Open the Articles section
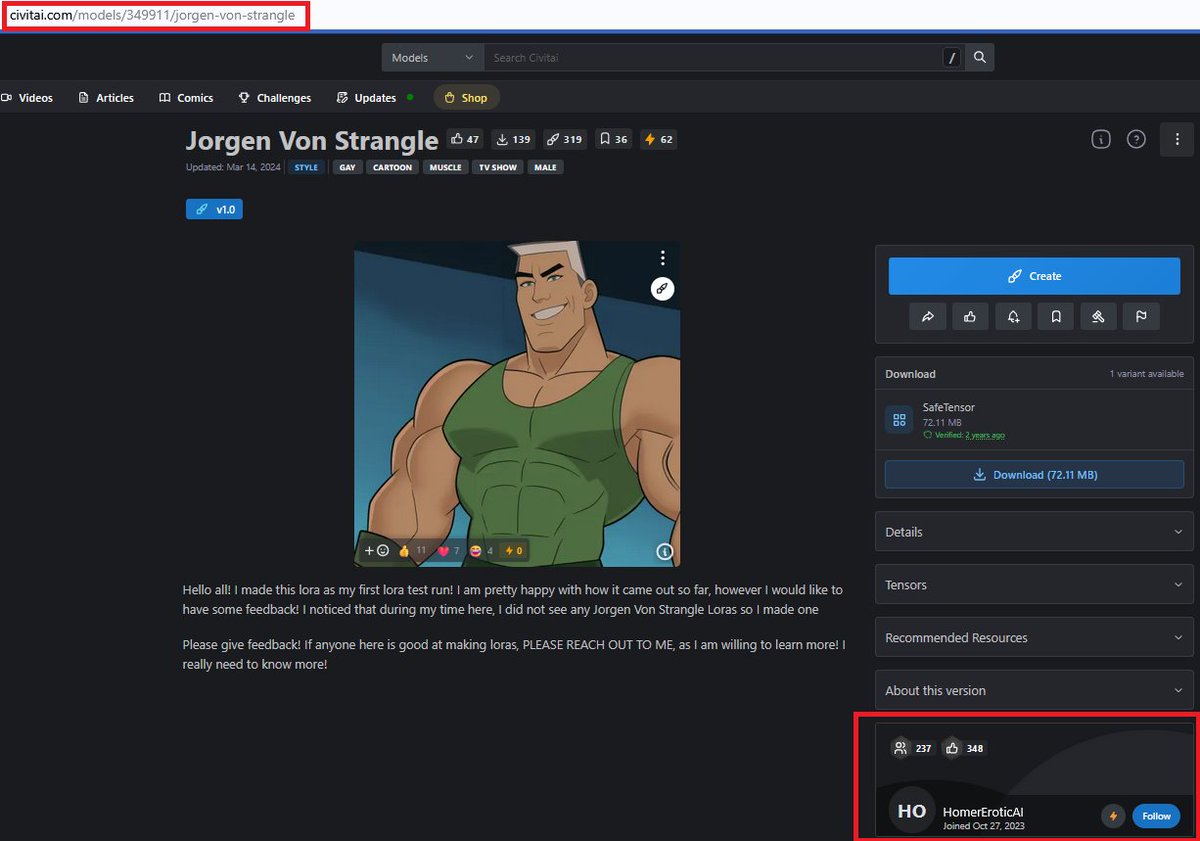The image size is (1200, 841). (106, 98)
